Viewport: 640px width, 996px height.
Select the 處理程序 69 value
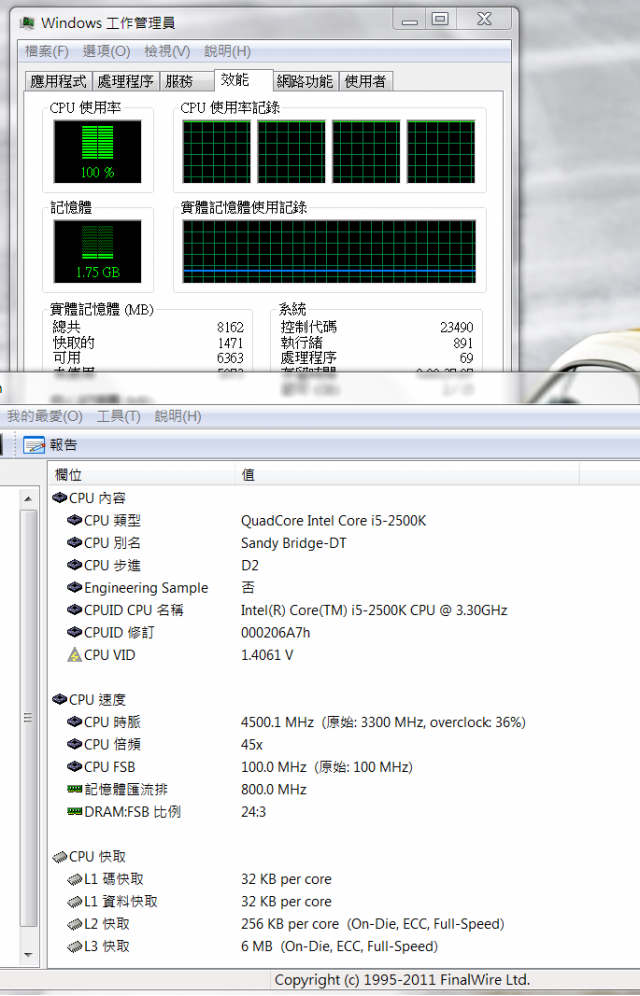click(x=467, y=358)
